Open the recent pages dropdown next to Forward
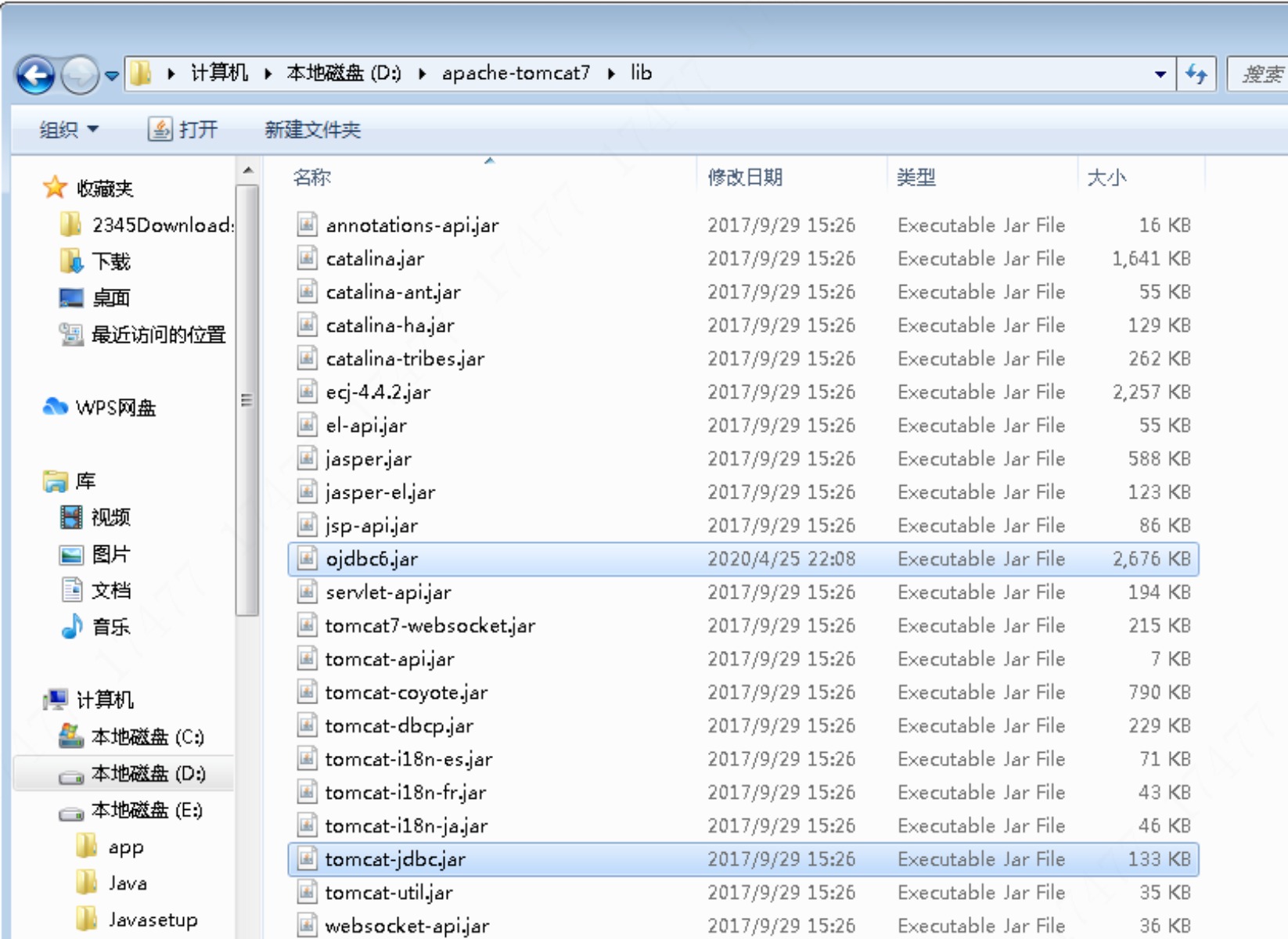The width and height of the screenshot is (1288, 939). (112, 75)
